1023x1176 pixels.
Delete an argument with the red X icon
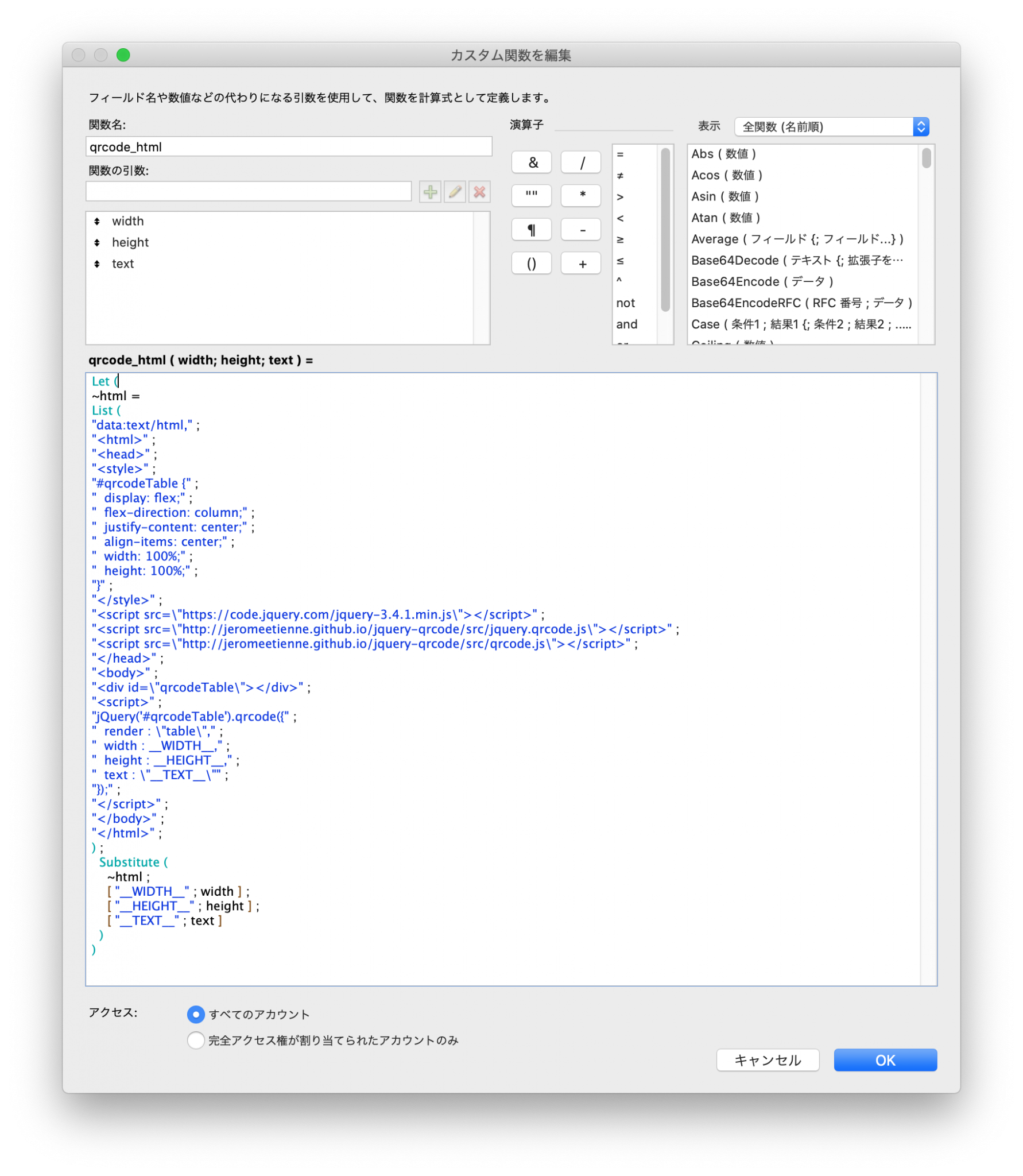point(479,192)
